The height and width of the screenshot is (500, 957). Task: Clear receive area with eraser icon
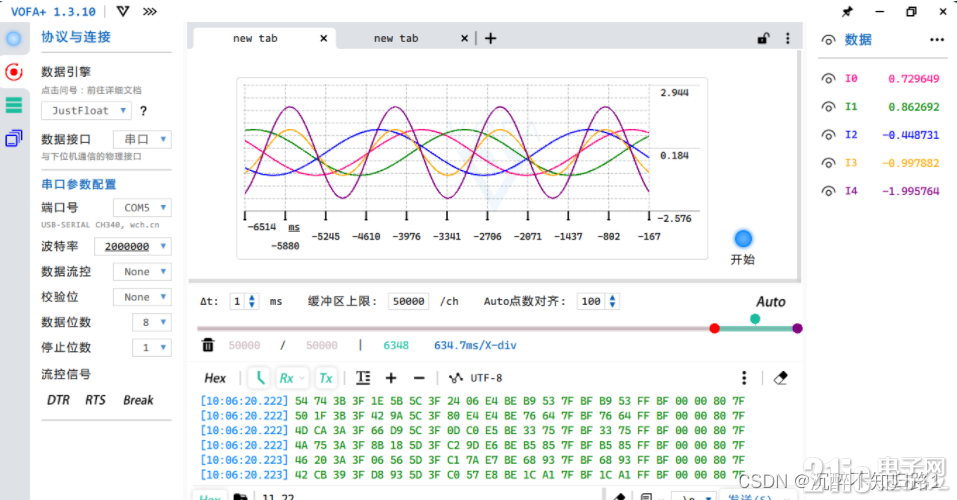click(780, 378)
